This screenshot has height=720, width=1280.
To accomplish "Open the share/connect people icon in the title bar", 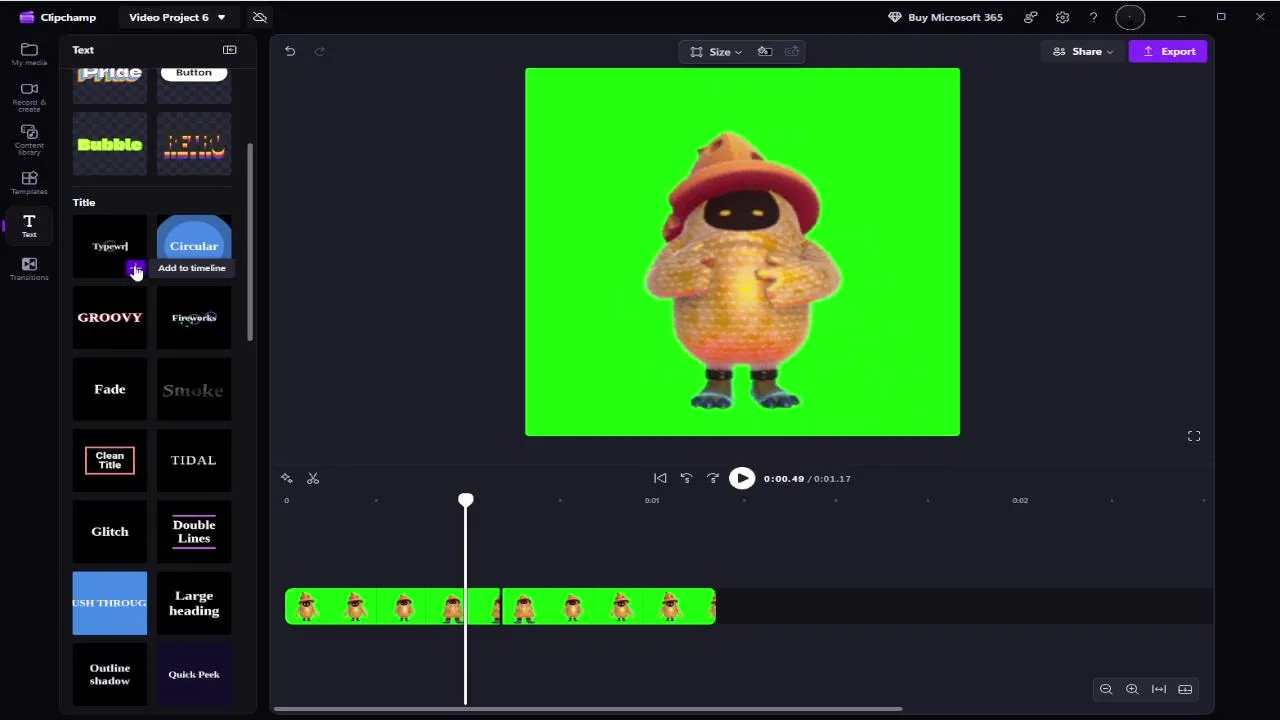I will [1030, 17].
